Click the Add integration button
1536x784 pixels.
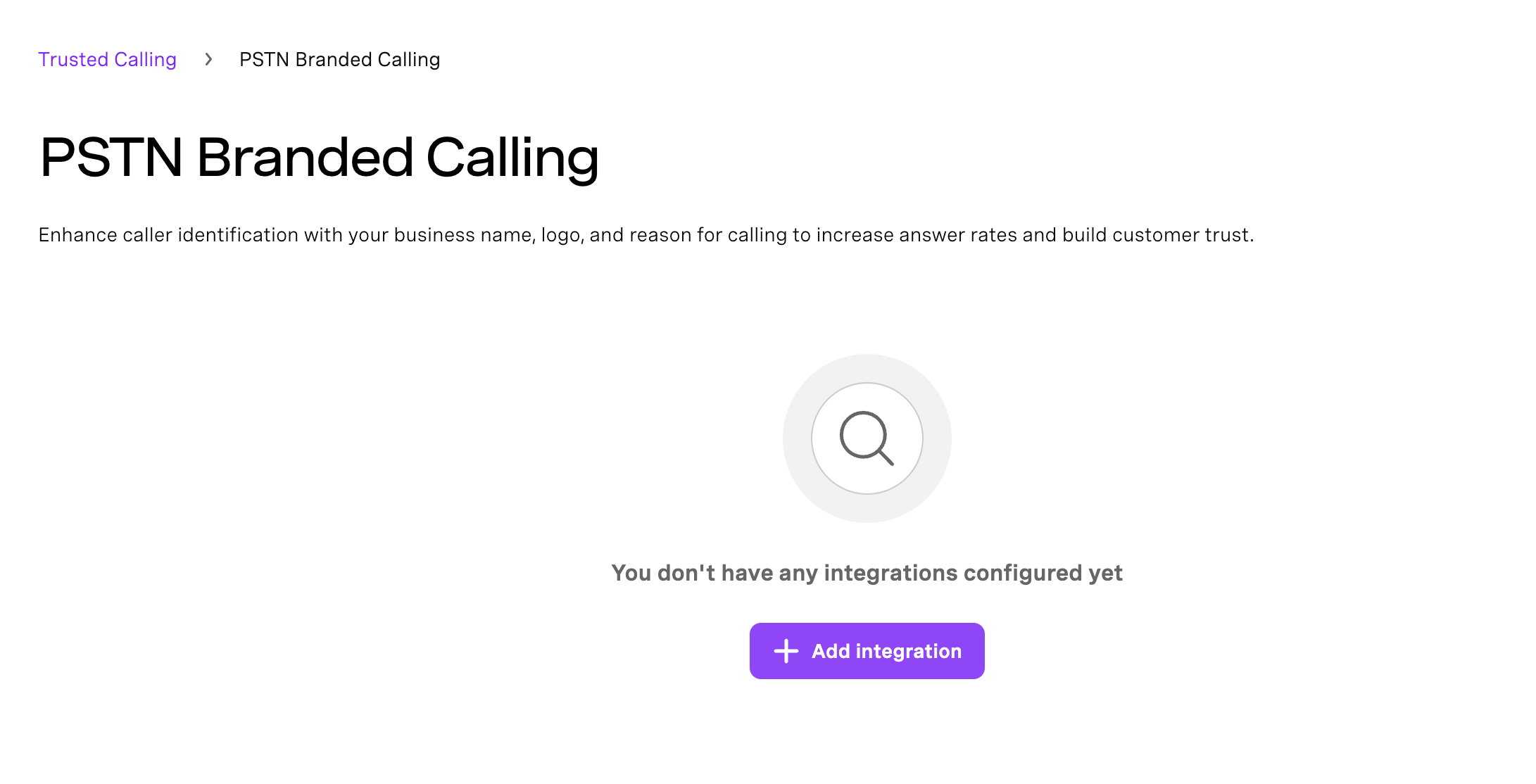click(867, 651)
